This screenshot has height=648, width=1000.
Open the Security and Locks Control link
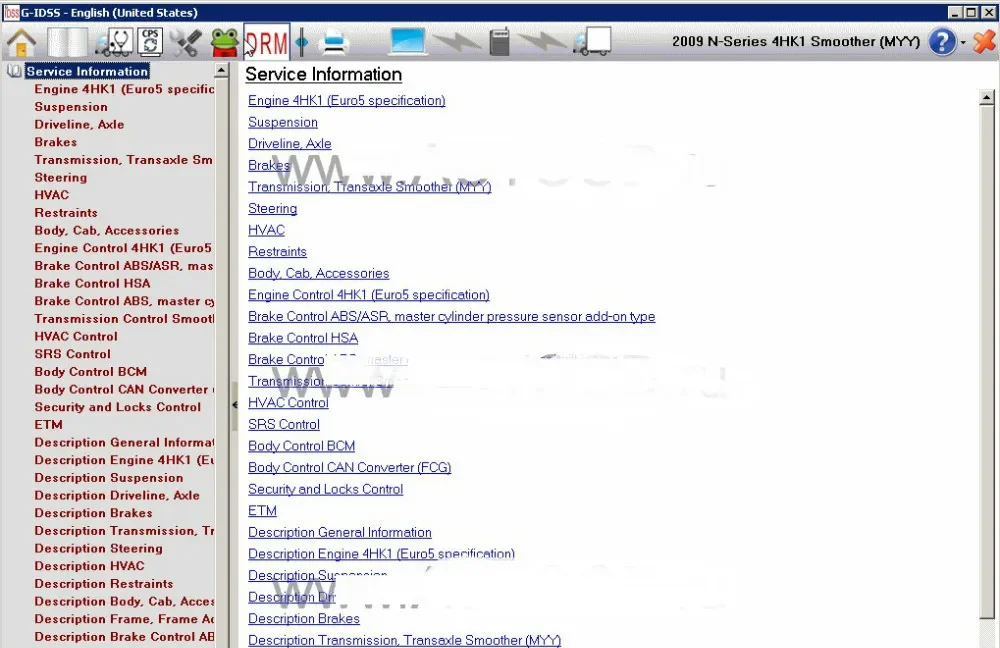[x=325, y=489]
